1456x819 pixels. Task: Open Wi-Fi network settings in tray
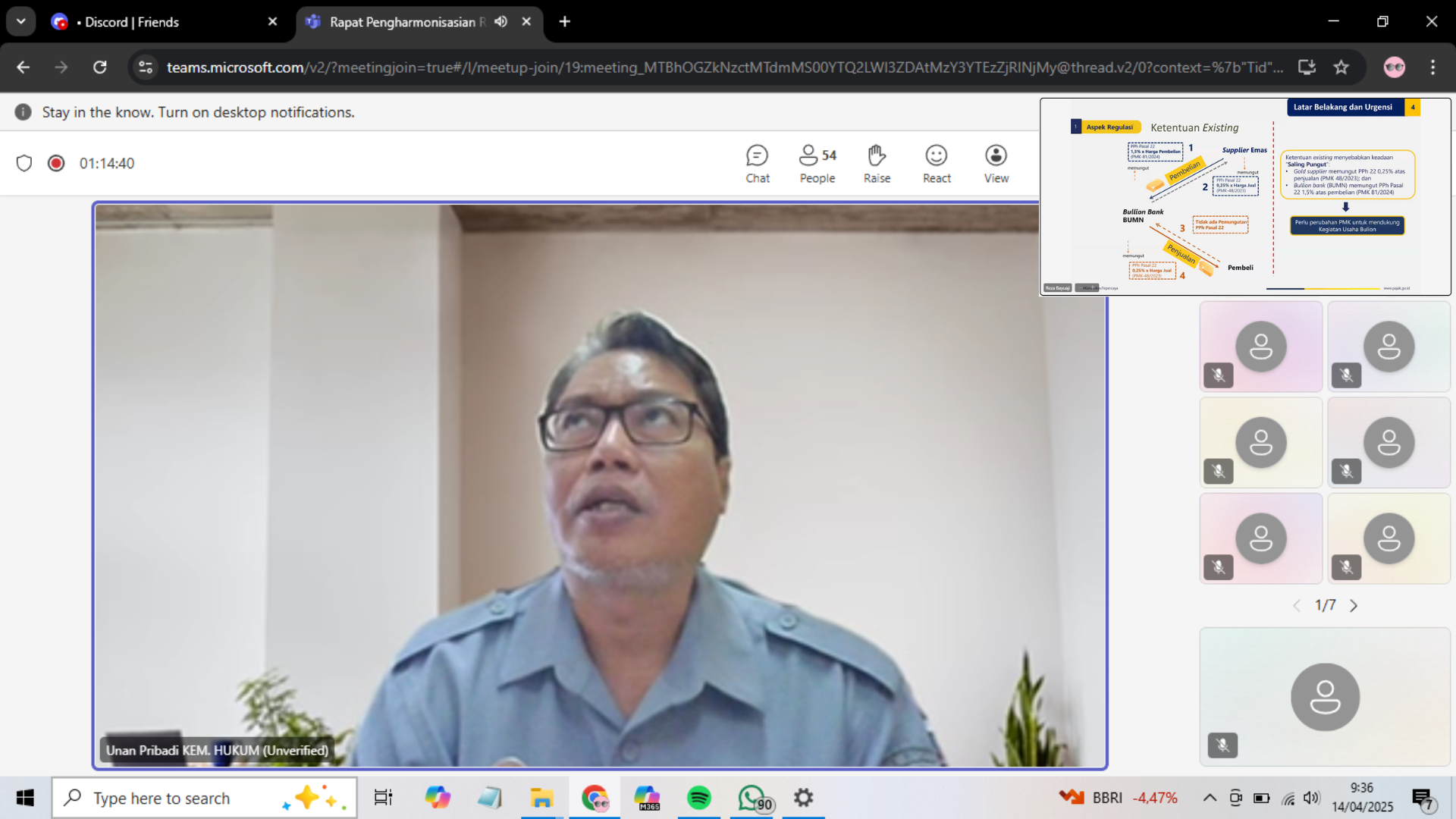pyautogui.click(x=1288, y=798)
